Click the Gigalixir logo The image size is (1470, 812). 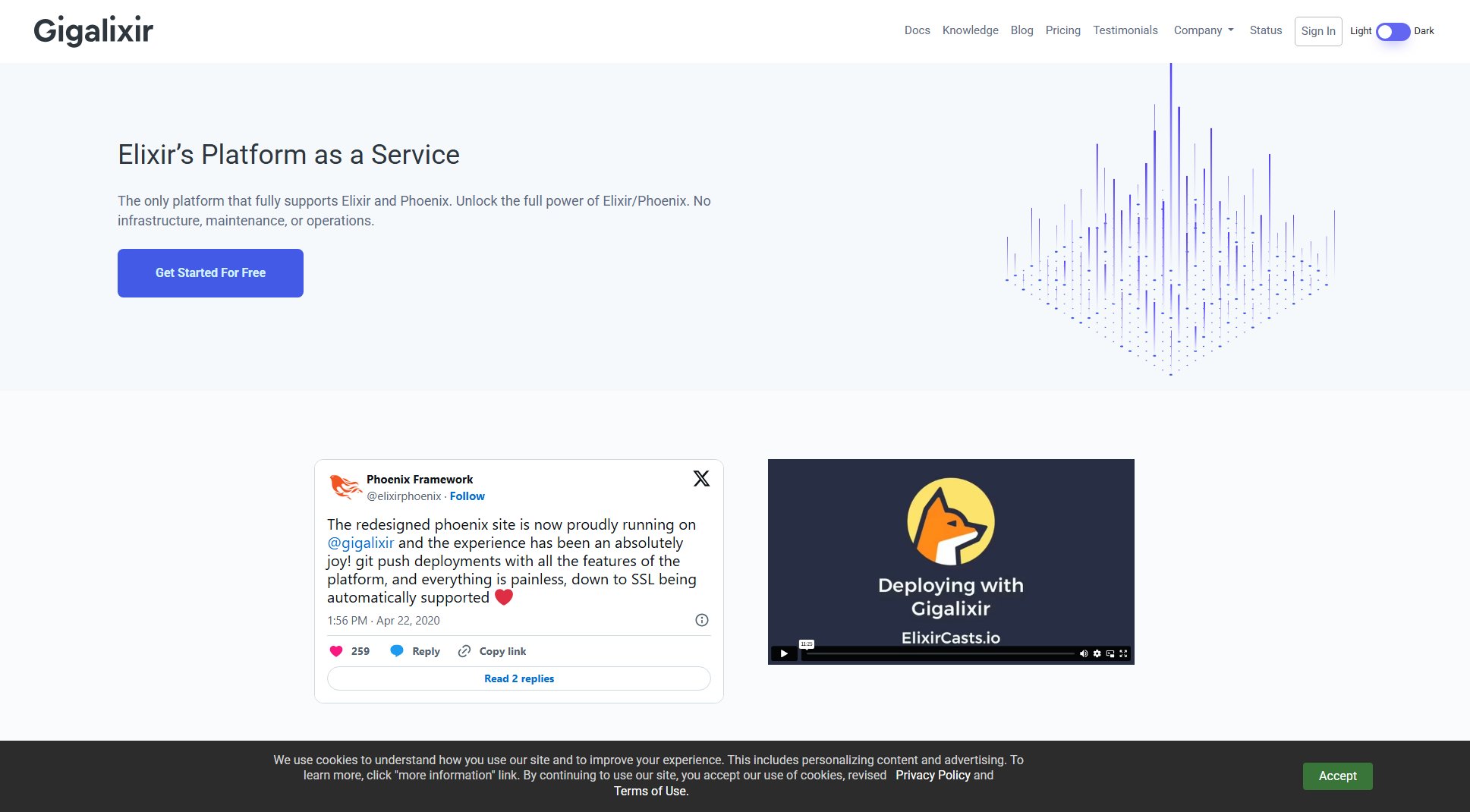pyautogui.click(x=93, y=31)
